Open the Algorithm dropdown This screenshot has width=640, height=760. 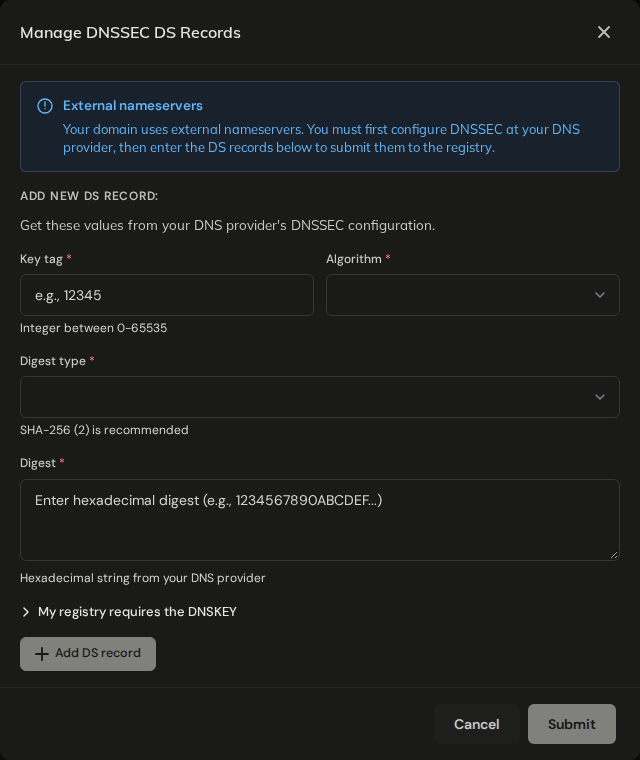click(473, 295)
